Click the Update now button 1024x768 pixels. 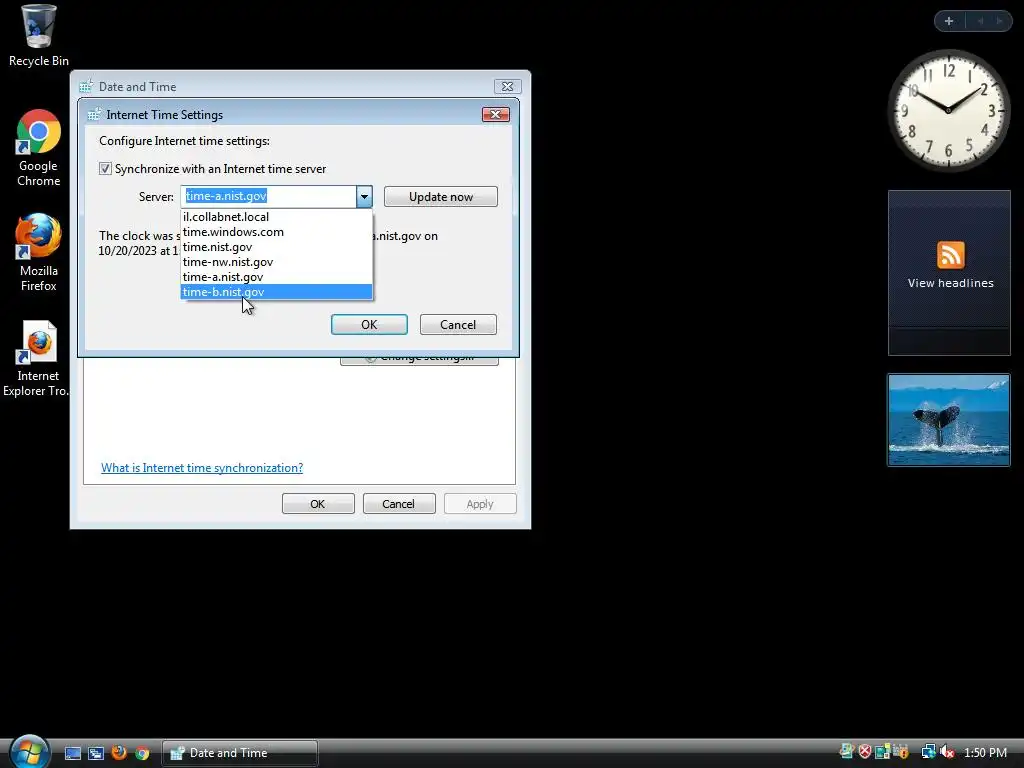point(441,197)
